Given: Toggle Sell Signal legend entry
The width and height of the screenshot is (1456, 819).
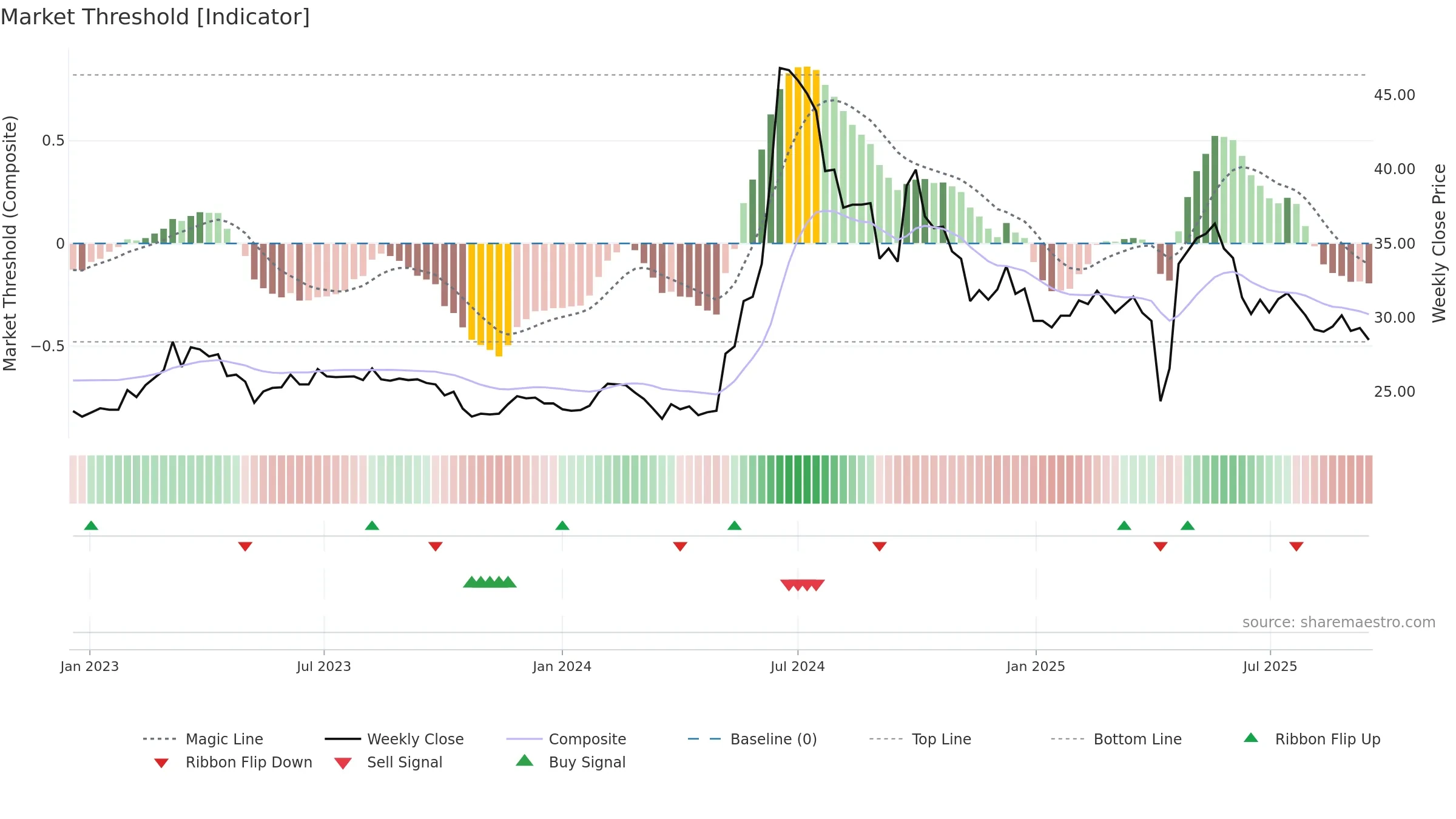Looking at the screenshot, I should coord(388,762).
